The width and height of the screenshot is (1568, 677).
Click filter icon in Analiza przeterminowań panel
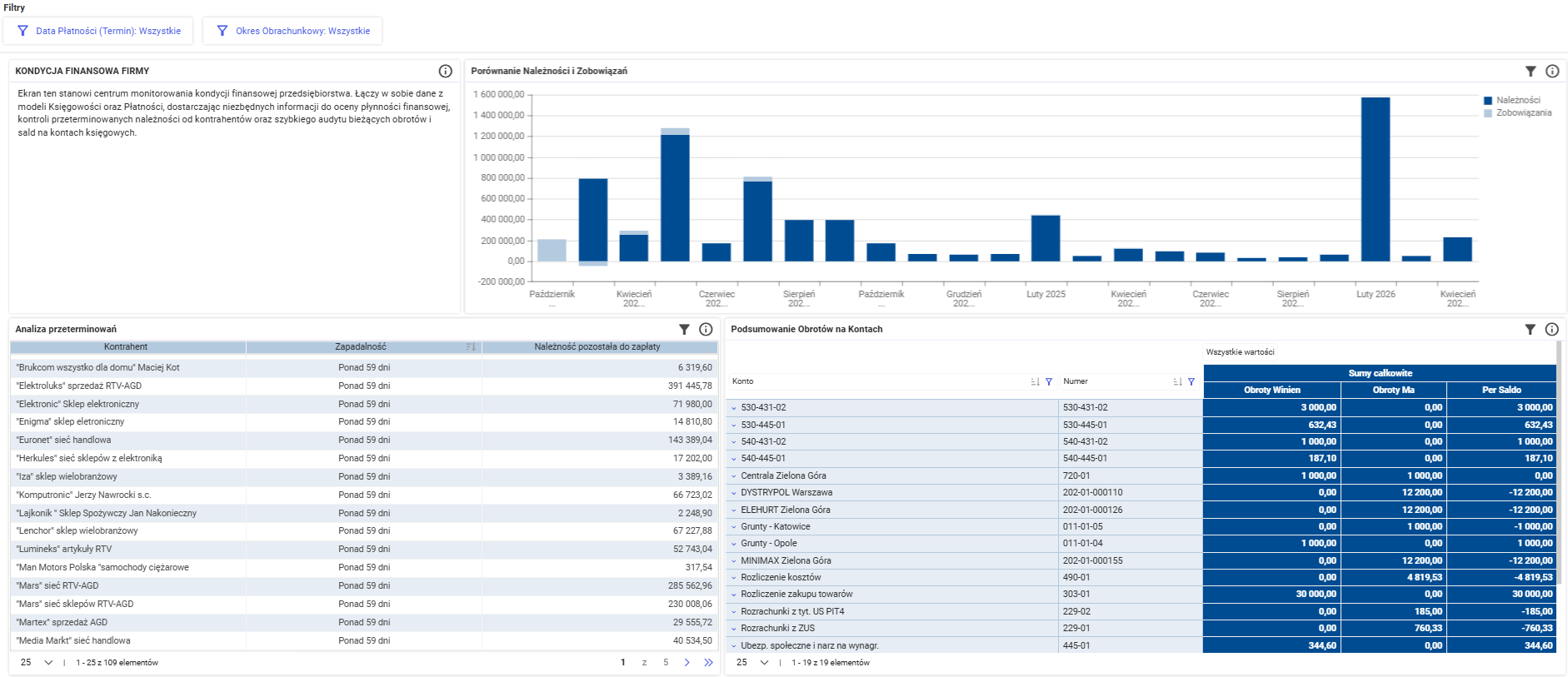(684, 329)
